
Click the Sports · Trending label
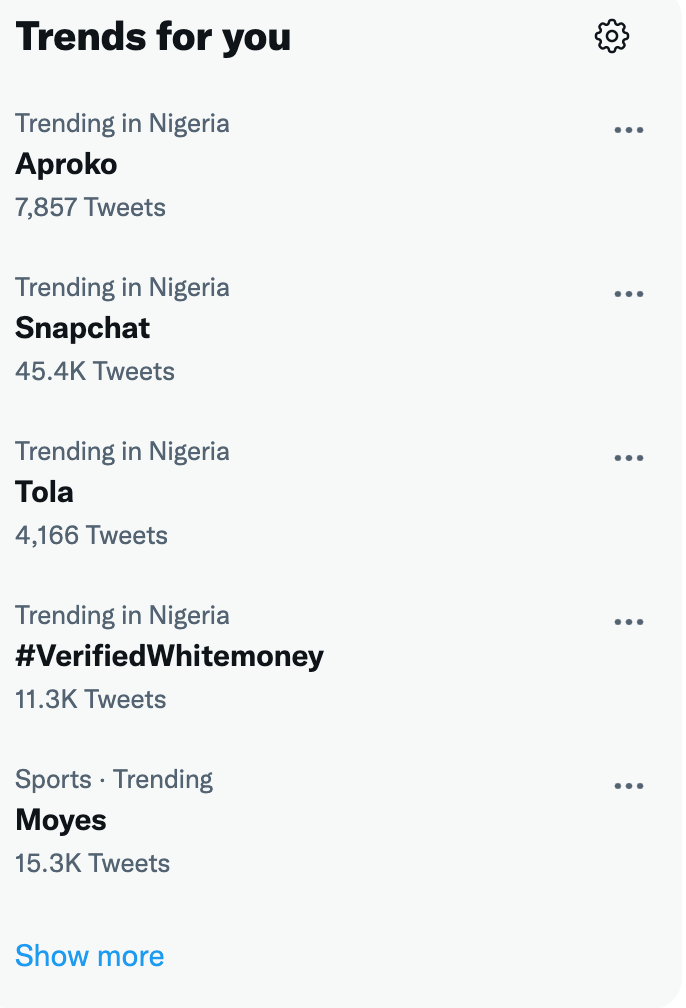114,780
